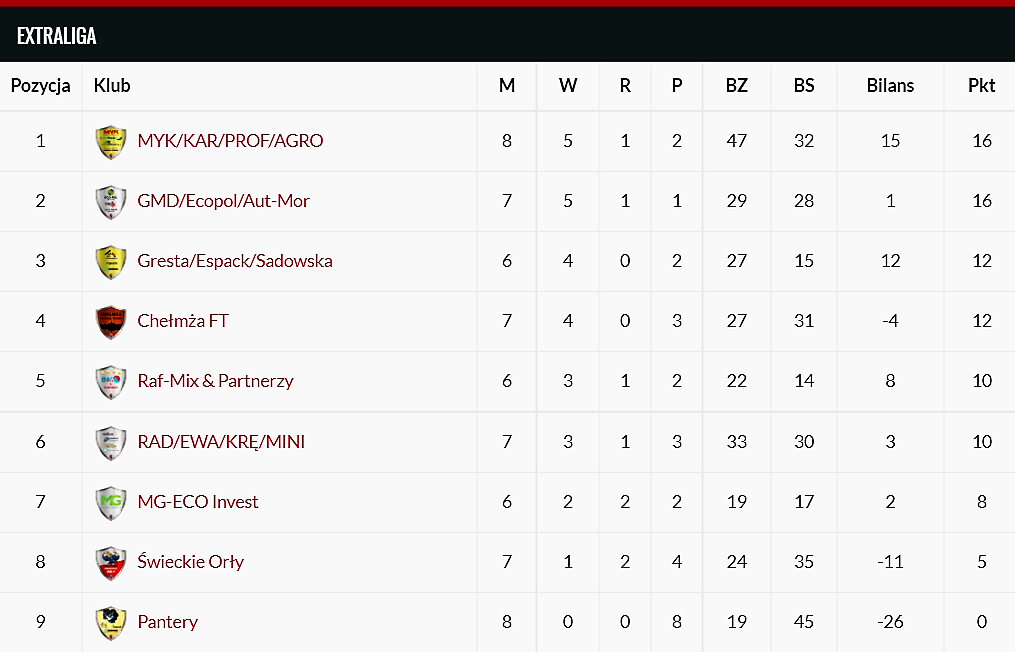Select the MG-ECO Invest team name

(197, 501)
